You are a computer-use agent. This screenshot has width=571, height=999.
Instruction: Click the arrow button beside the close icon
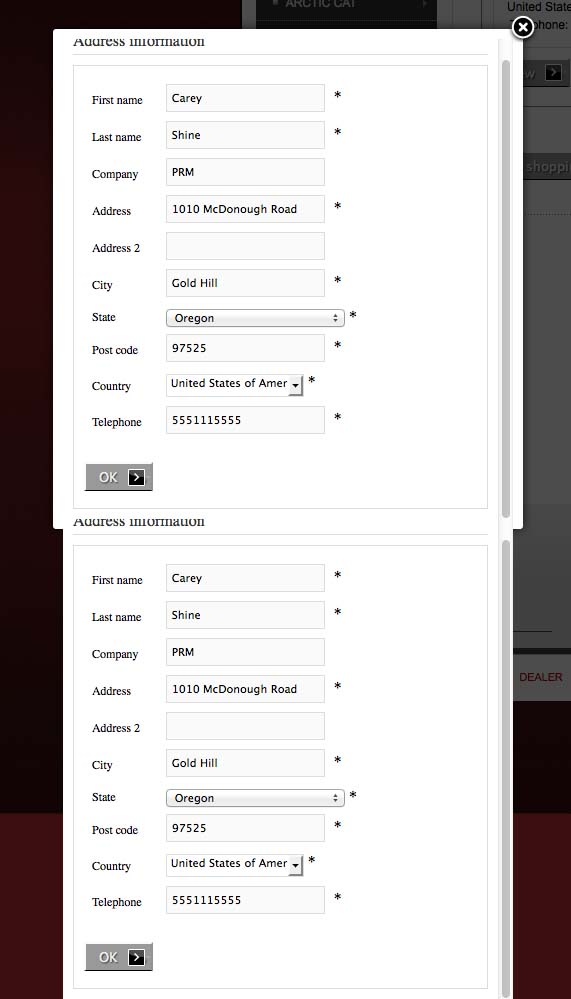(x=553, y=73)
